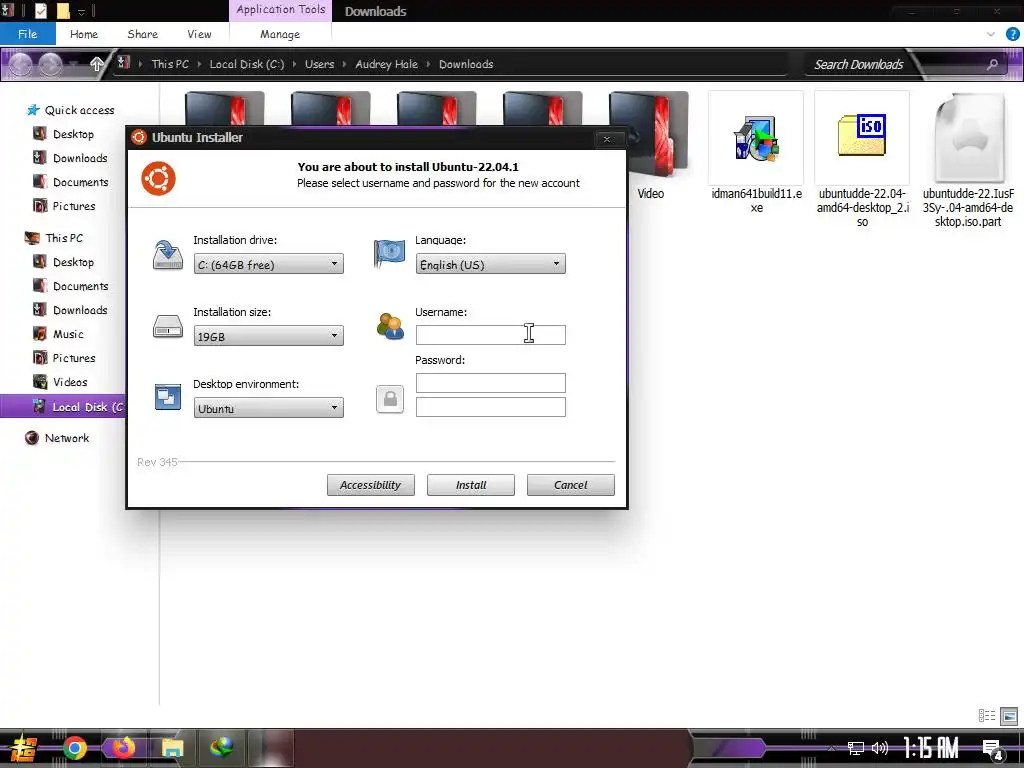Click Audrey Hale in the breadcrumb

pyautogui.click(x=387, y=64)
